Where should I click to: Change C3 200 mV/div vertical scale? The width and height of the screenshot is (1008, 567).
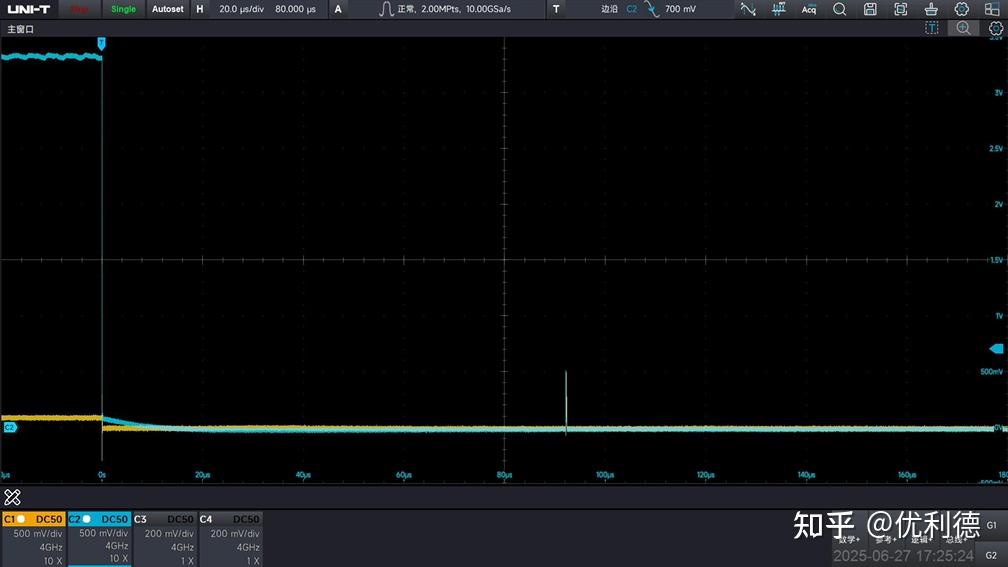pyautogui.click(x=169, y=534)
